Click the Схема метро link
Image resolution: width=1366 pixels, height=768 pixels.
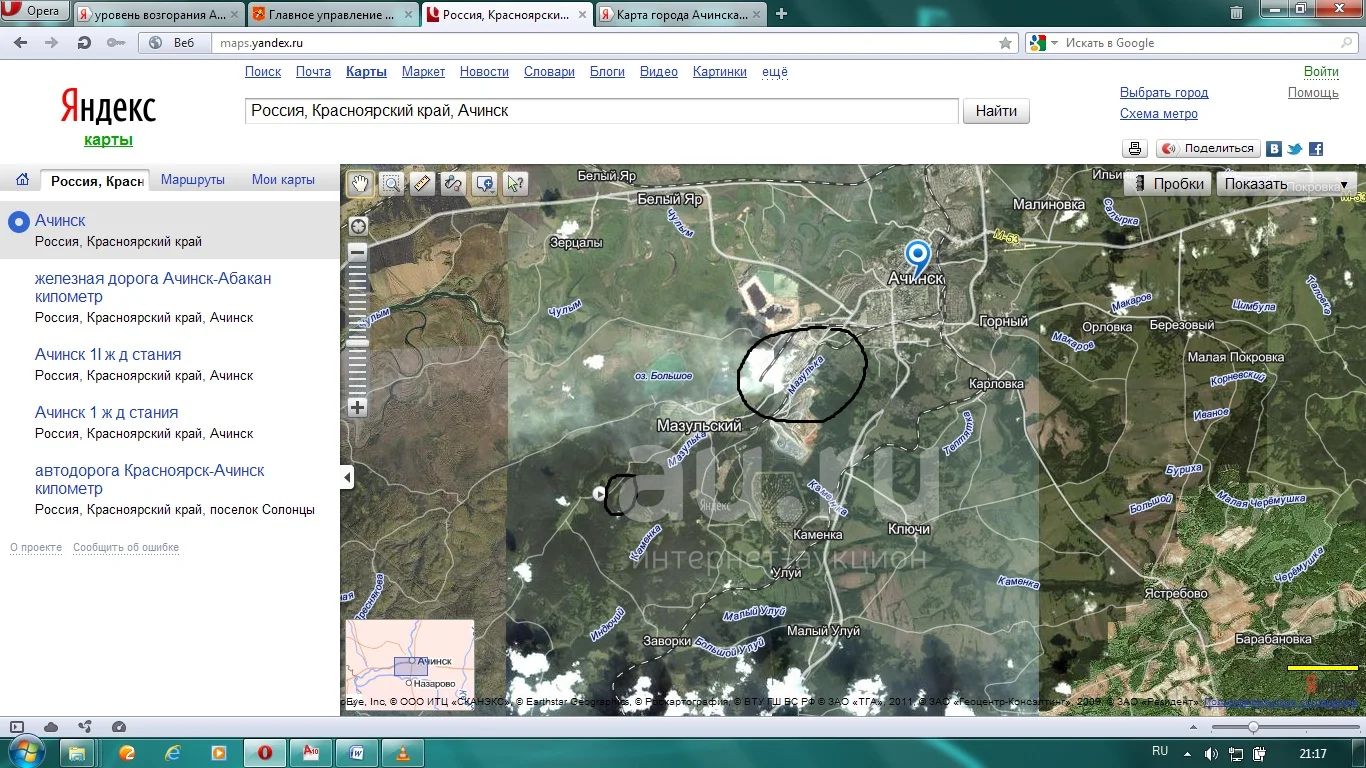(x=1159, y=114)
